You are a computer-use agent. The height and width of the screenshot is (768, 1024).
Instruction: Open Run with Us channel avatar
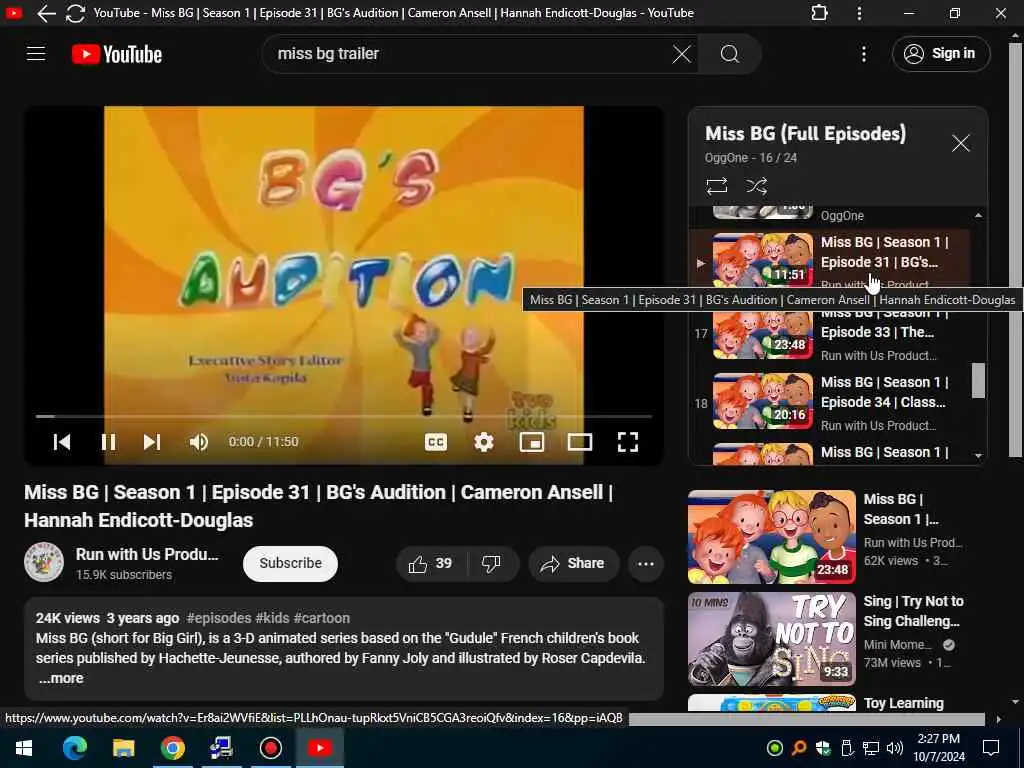[x=44, y=562]
